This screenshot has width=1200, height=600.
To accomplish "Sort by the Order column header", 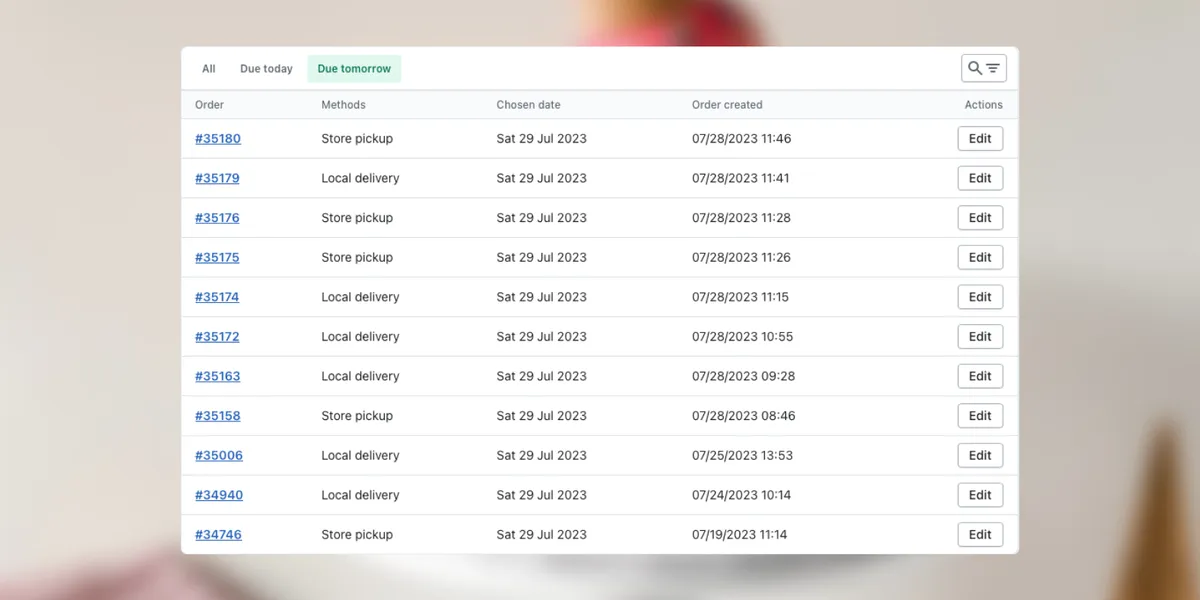I will coord(208,104).
